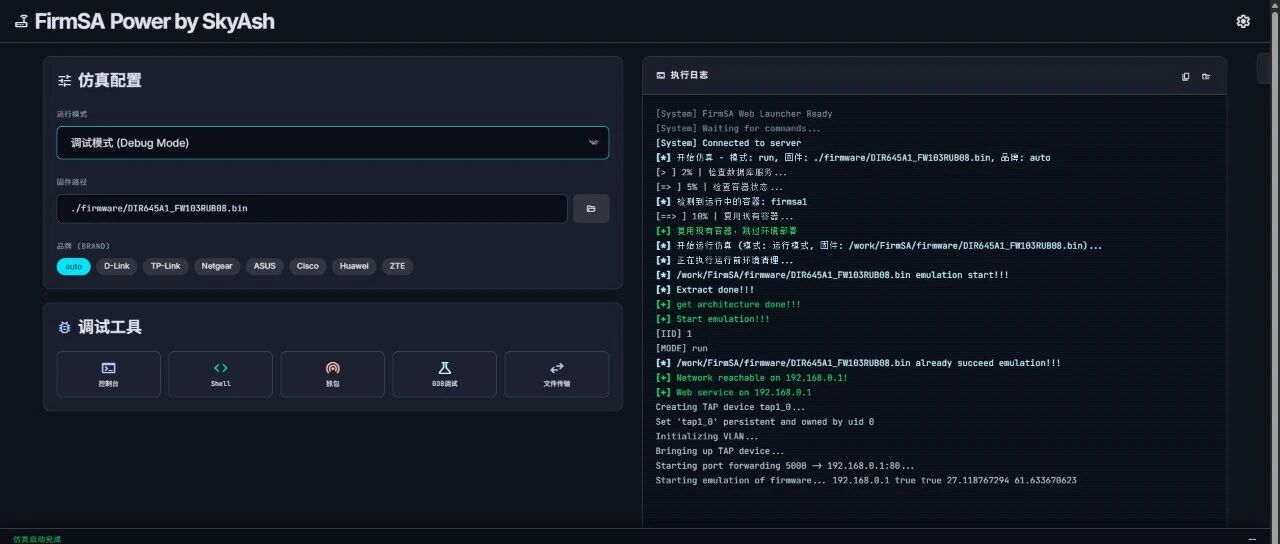Launch the Shell debug tool
The height and width of the screenshot is (544, 1280).
pyautogui.click(x=221, y=374)
